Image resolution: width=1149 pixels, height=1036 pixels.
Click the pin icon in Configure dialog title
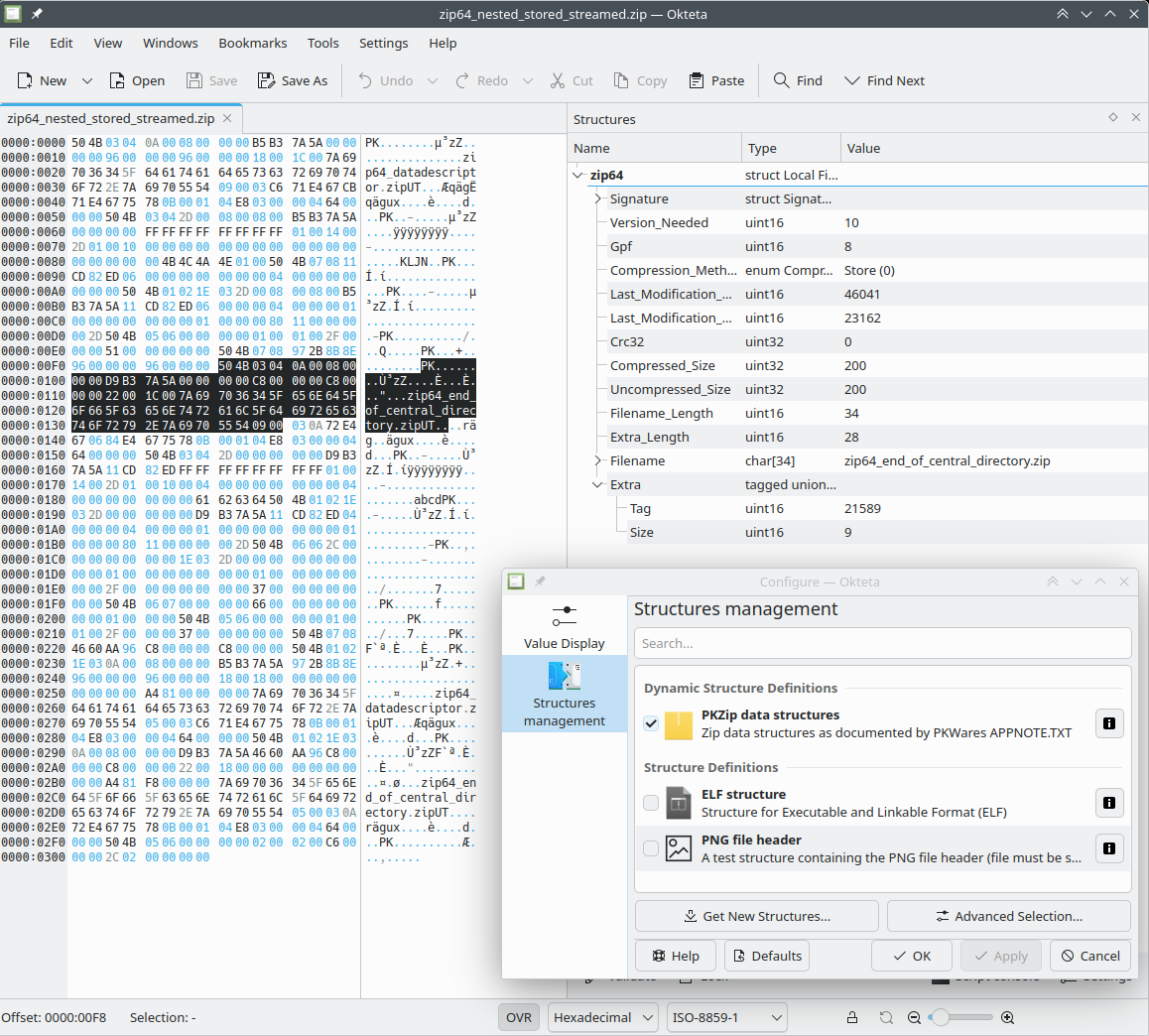540,581
